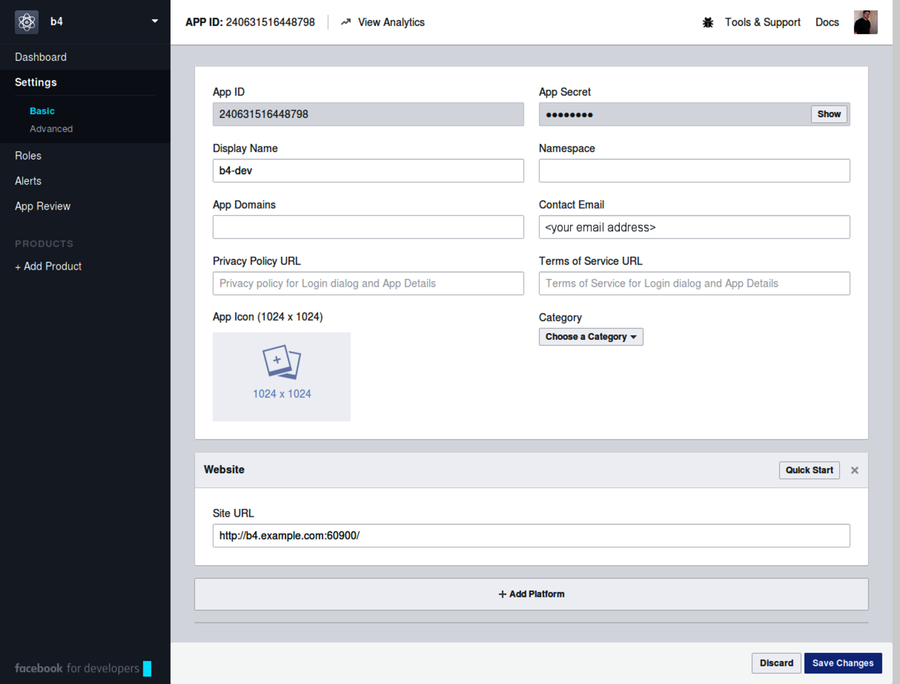Click the View Analytics arrow icon
This screenshot has height=684, width=900.
click(344, 21)
